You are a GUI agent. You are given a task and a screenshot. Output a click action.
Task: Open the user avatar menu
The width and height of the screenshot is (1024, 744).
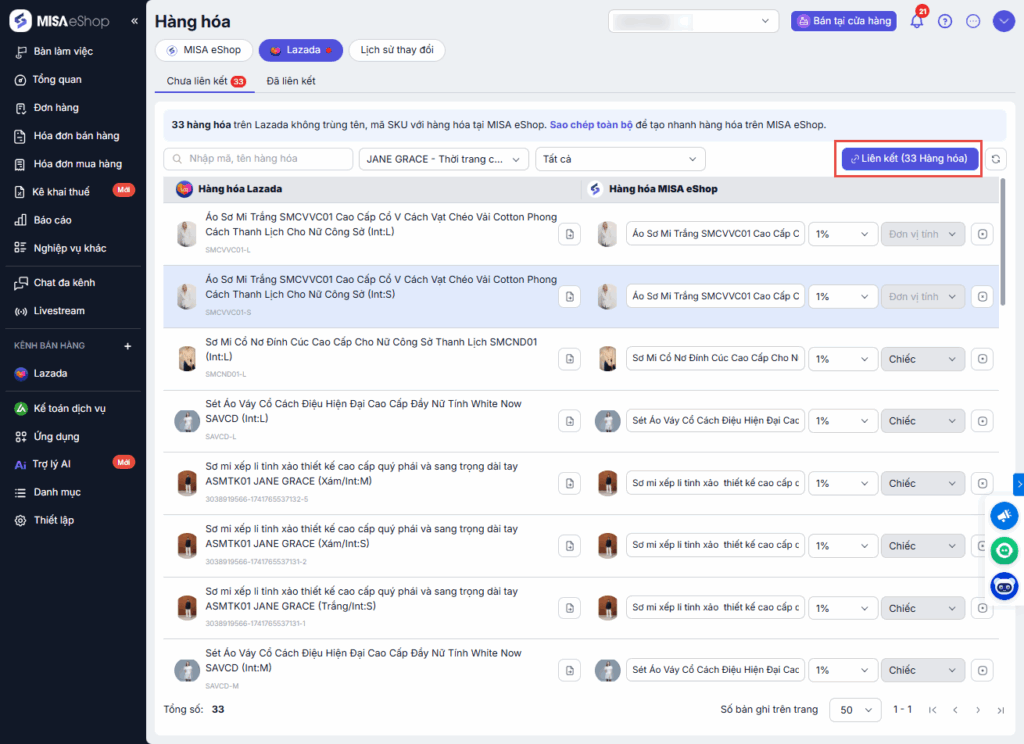(1003, 21)
